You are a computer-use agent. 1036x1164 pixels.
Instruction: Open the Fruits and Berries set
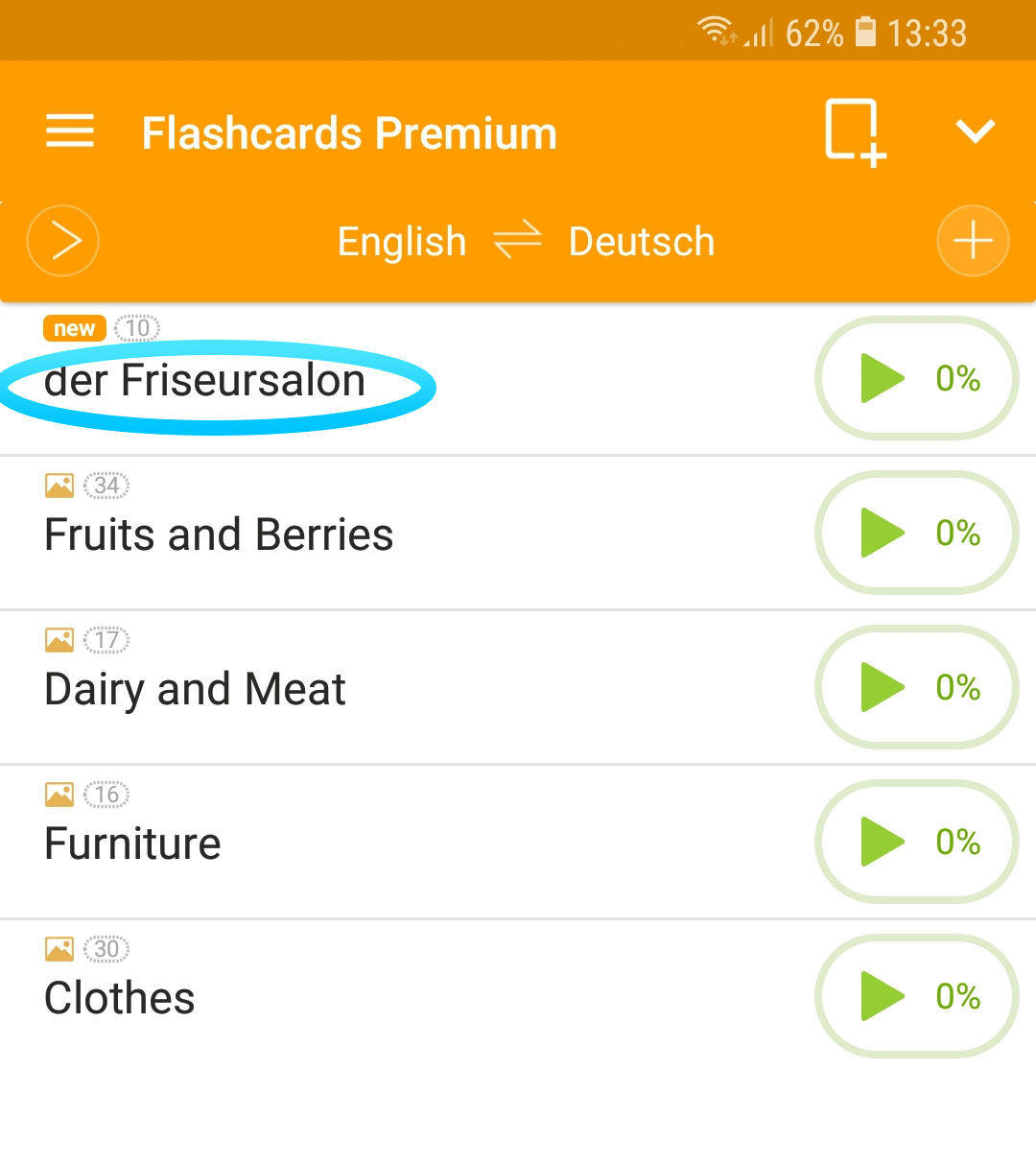click(219, 535)
